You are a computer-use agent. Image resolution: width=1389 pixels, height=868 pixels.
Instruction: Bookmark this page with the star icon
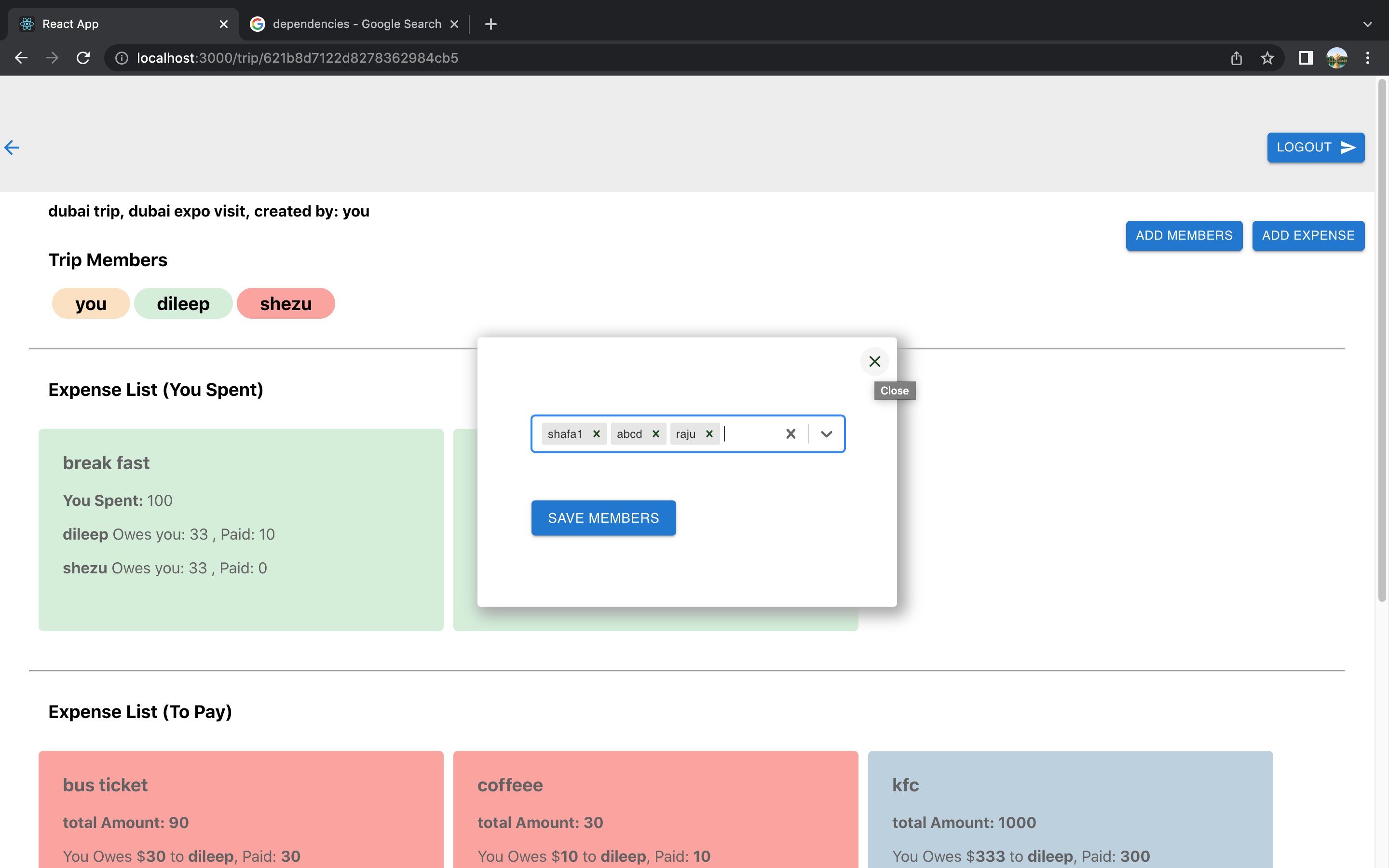[1267, 58]
